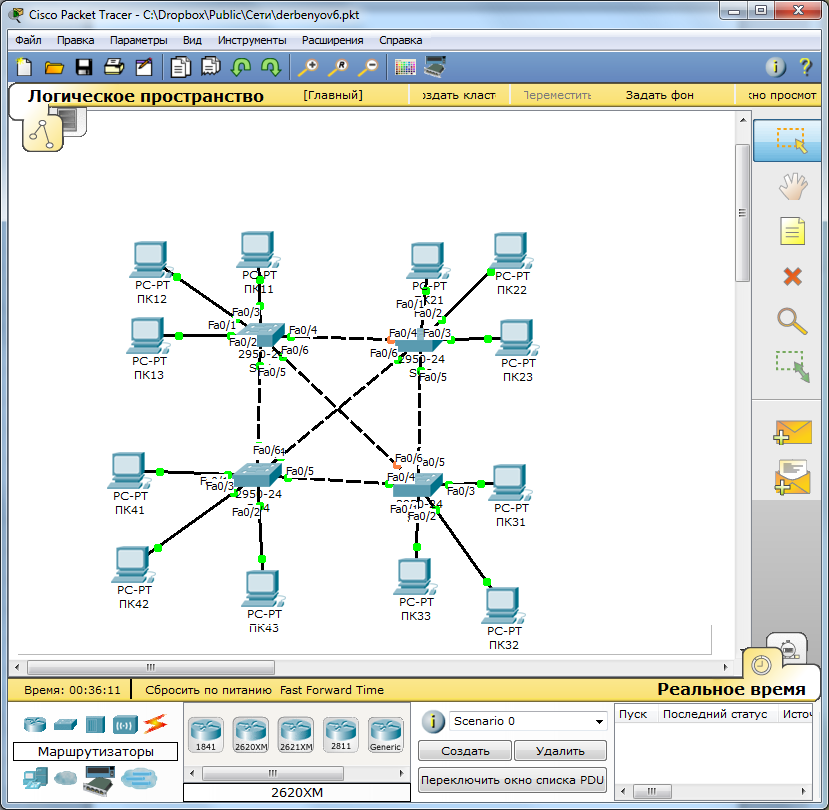
Task: Select the Wireless Devices category icon
Action: click(125, 724)
